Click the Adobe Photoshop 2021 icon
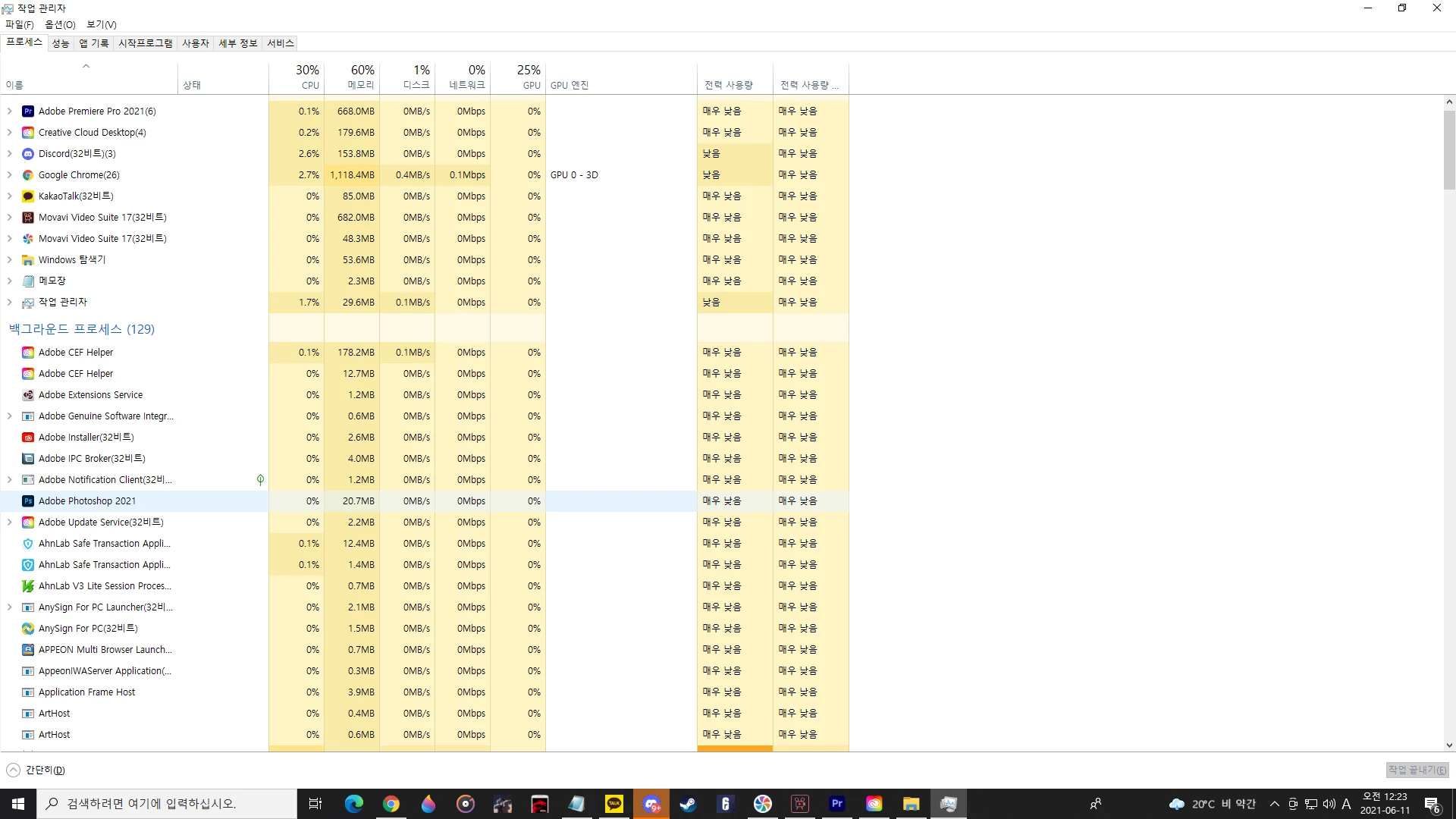Screen dimensions: 1456x819 click(28, 501)
